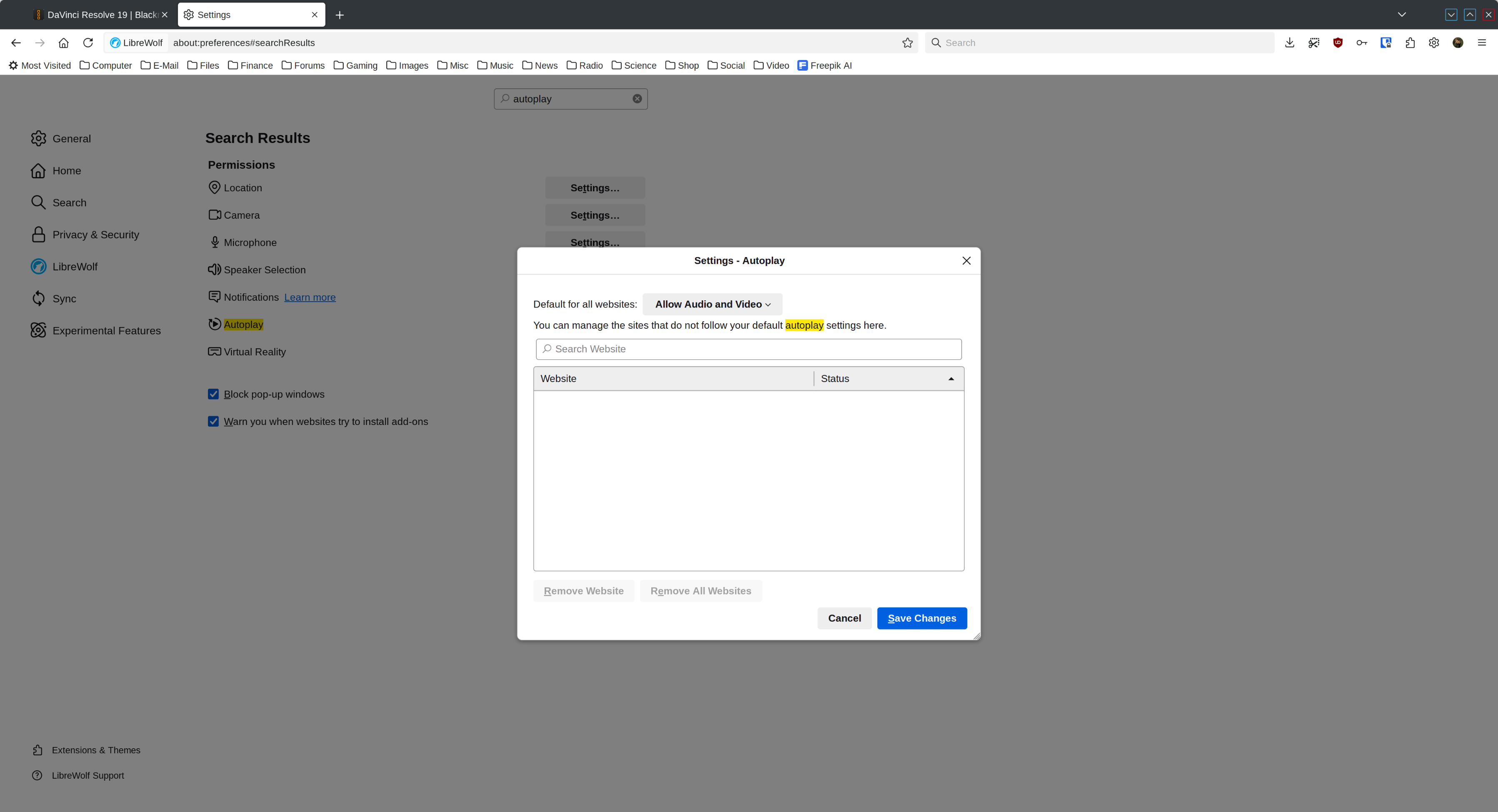Open the hamburger application menu

point(1481,42)
